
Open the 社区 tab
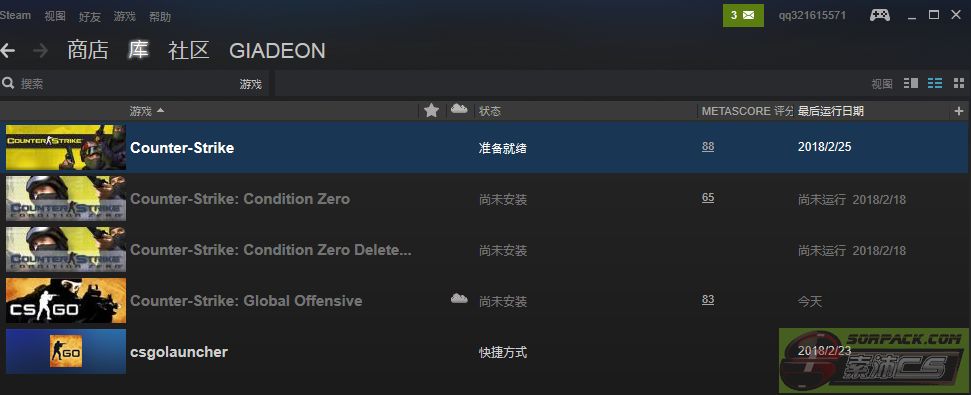(x=189, y=50)
